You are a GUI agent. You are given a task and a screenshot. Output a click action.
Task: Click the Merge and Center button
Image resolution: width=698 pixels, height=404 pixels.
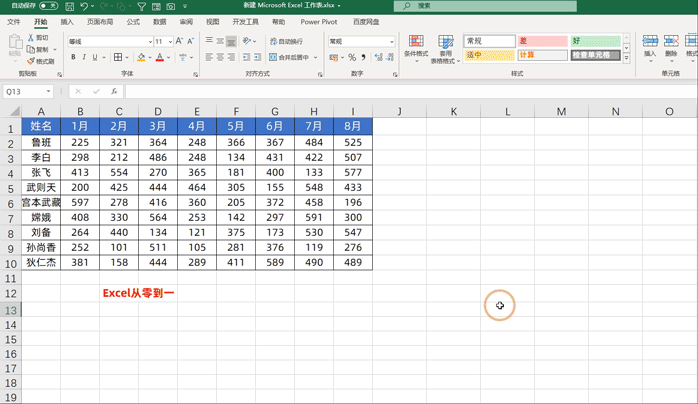tap(290, 57)
